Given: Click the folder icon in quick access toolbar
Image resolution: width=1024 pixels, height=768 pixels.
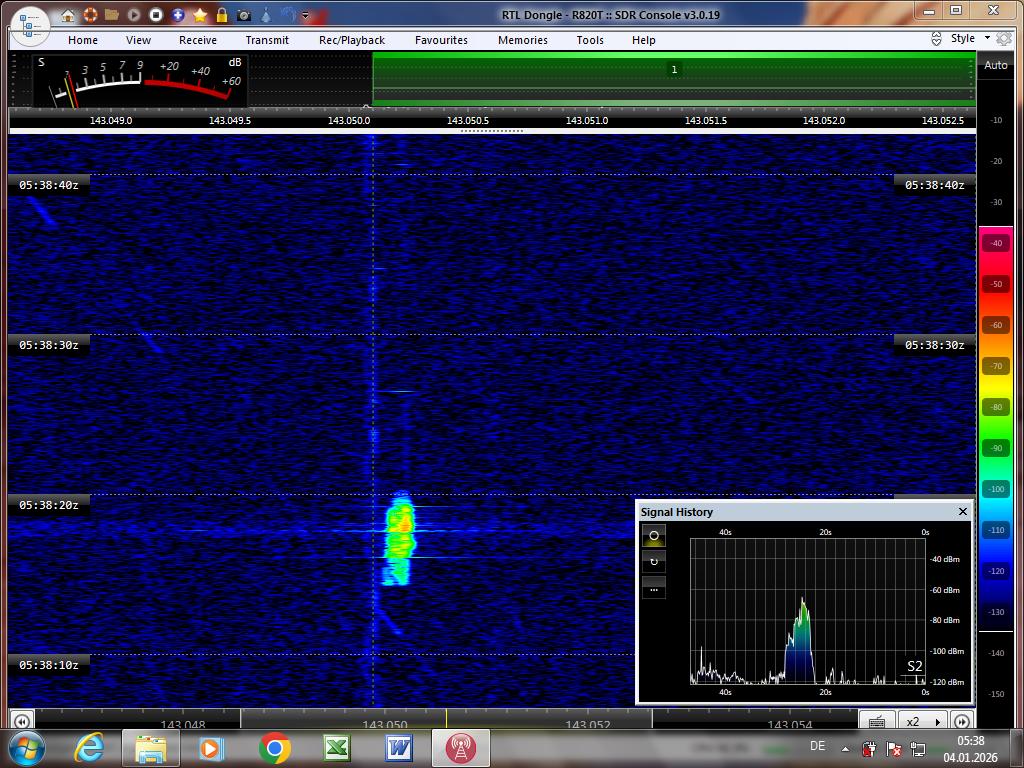Looking at the screenshot, I should click(112, 15).
